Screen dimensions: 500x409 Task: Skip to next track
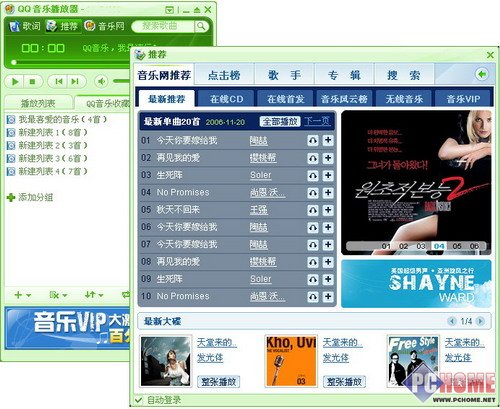tap(75, 81)
